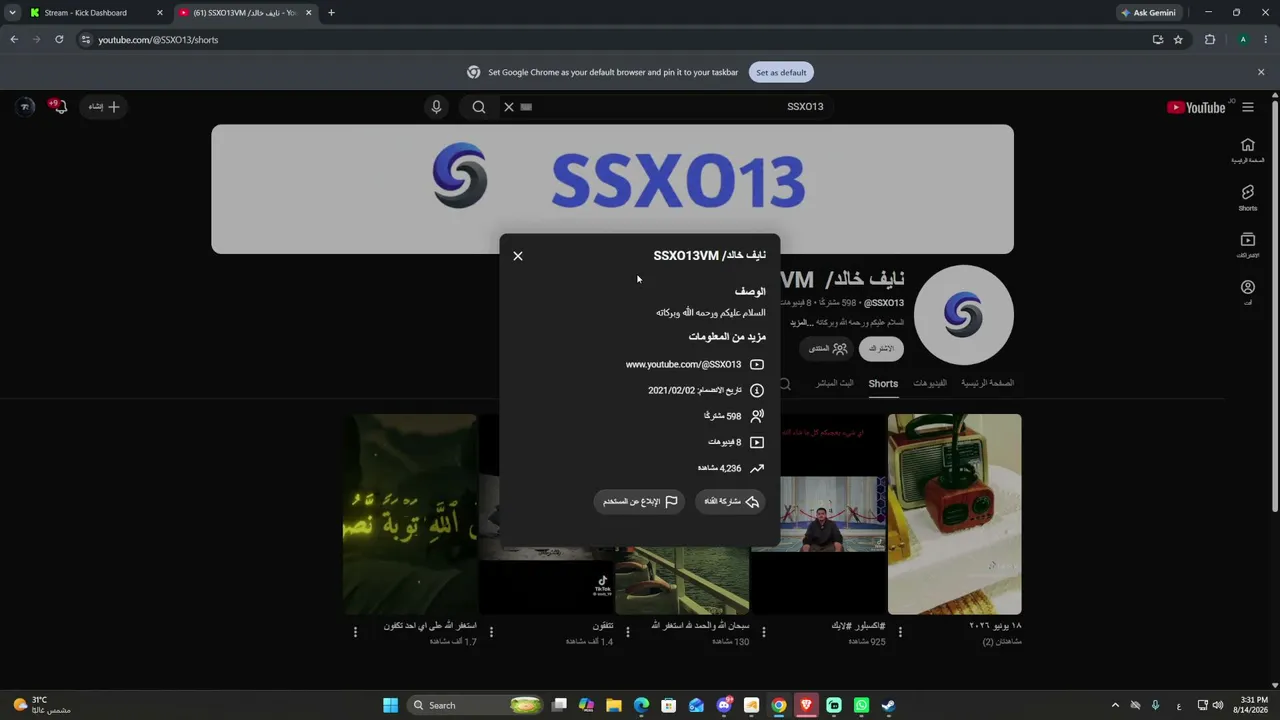Viewport: 1280px width, 720px height.
Task: Close the channel info dialog
Action: tap(518, 256)
